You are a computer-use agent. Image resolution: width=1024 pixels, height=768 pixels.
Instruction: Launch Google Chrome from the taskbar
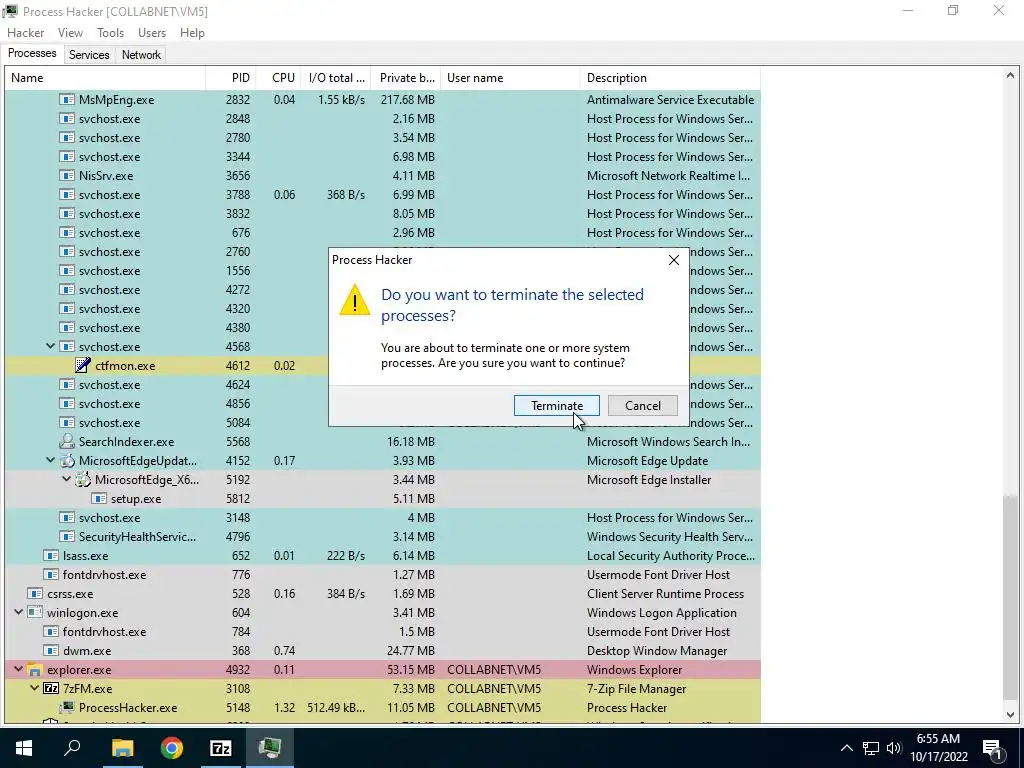pyautogui.click(x=172, y=748)
